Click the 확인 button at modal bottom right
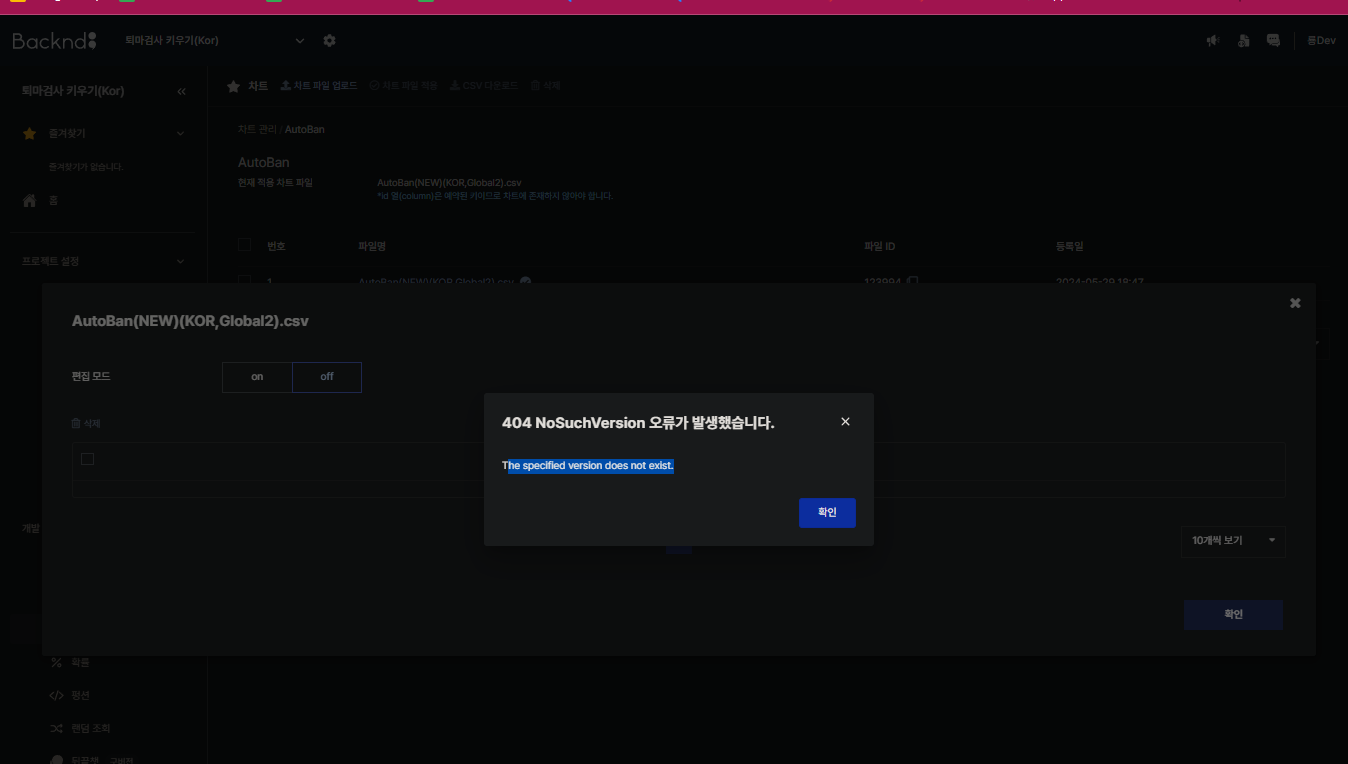 (x=1233, y=615)
